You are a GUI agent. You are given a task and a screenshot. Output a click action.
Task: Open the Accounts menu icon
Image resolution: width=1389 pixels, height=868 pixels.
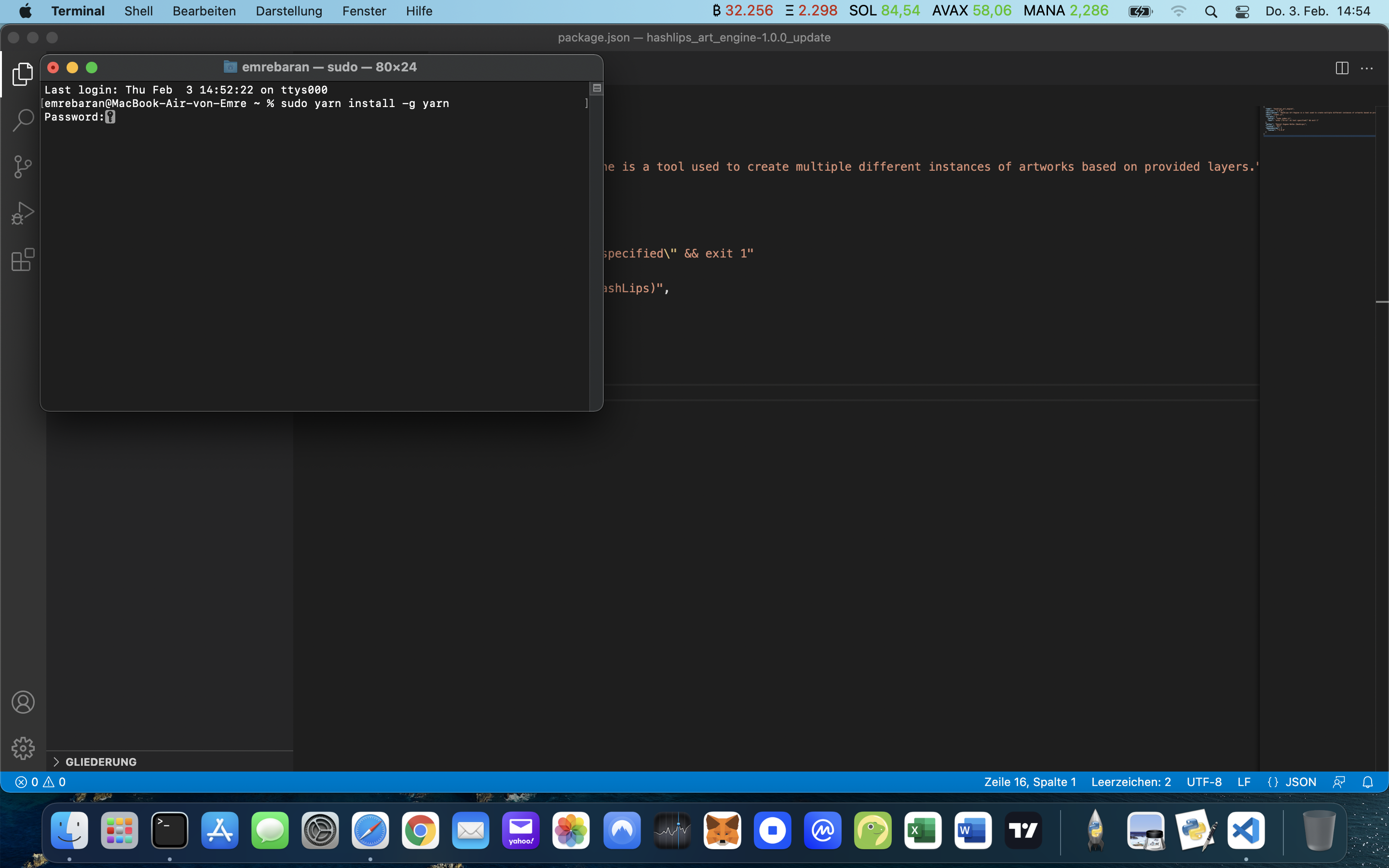(23, 702)
